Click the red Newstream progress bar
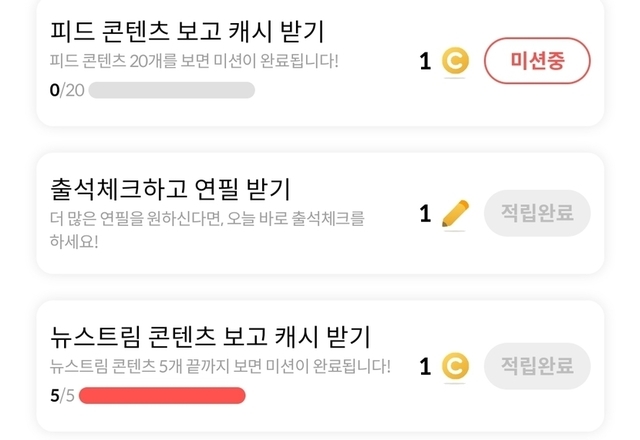Screen dimensions: 640x440 coord(162,396)
